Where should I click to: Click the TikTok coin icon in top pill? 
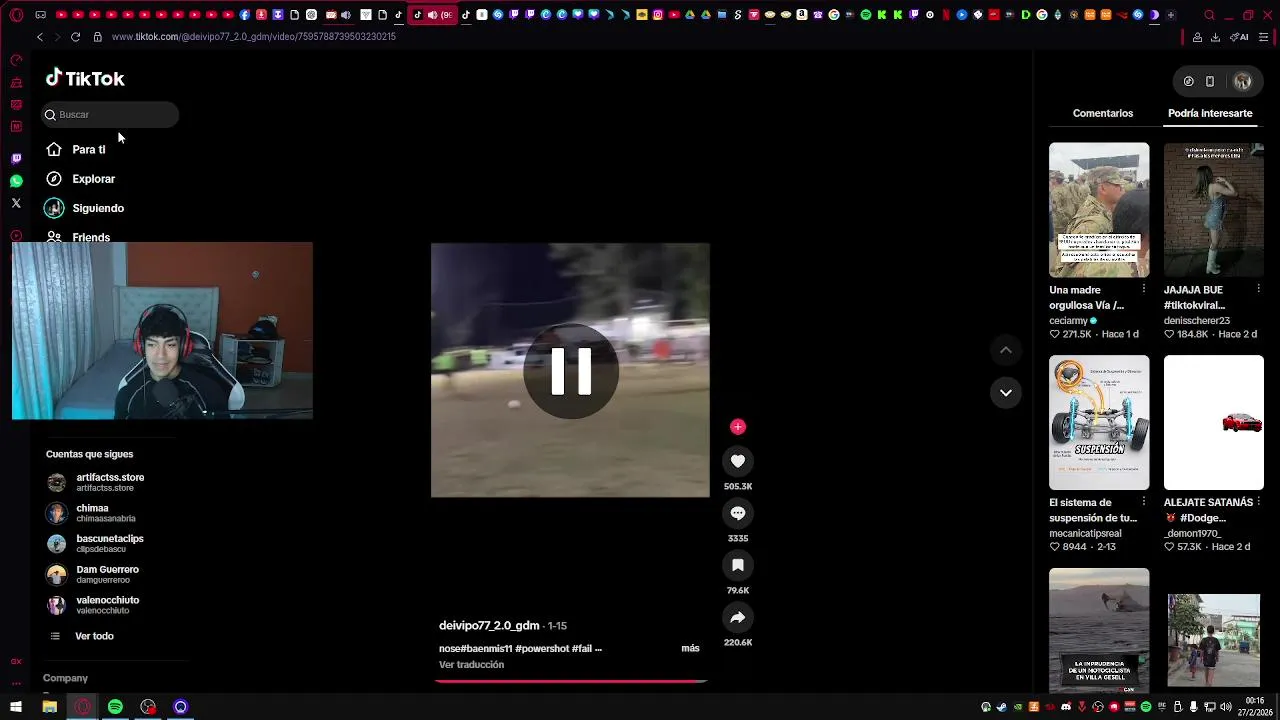(x=1188, y=82)
